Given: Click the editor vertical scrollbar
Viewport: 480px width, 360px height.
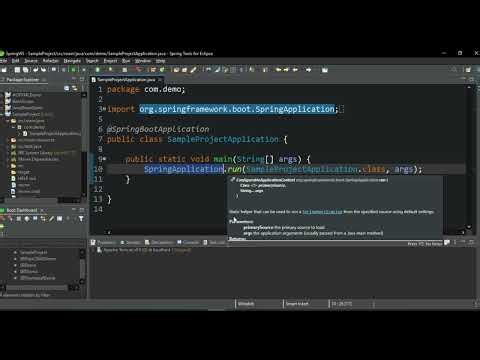Looking at the screenshot, I should (469, 157).
